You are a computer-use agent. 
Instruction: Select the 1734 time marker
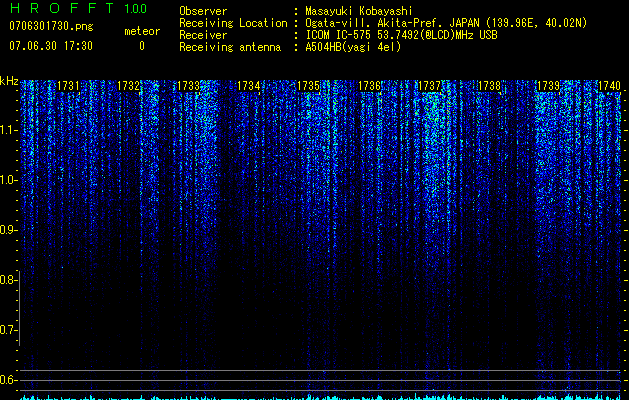(249, 86)
